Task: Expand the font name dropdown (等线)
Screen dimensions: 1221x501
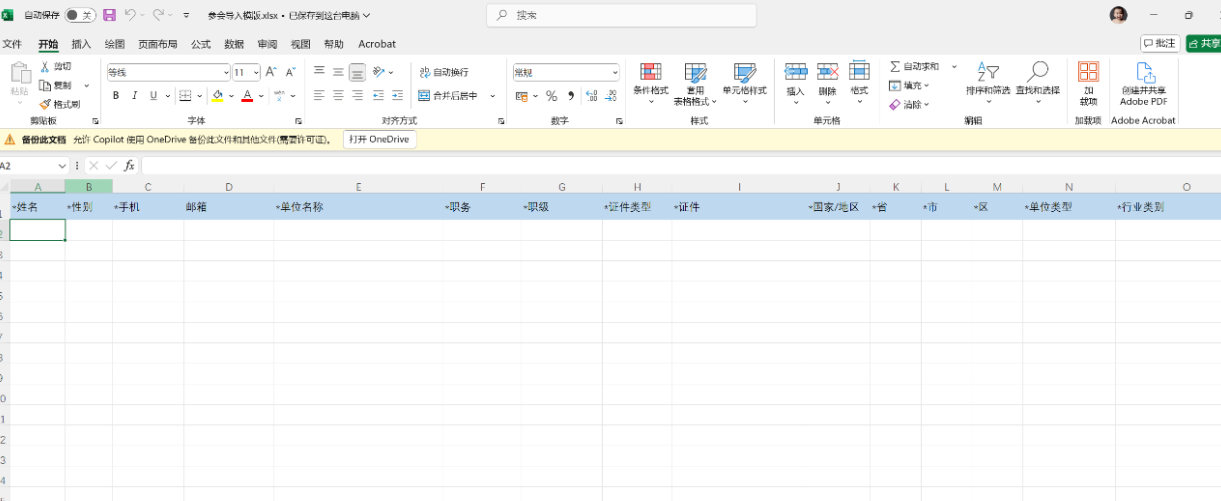Action: (225, 72)
